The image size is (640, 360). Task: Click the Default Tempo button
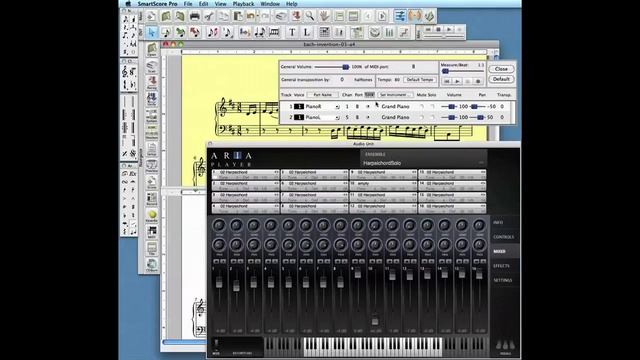420,80
